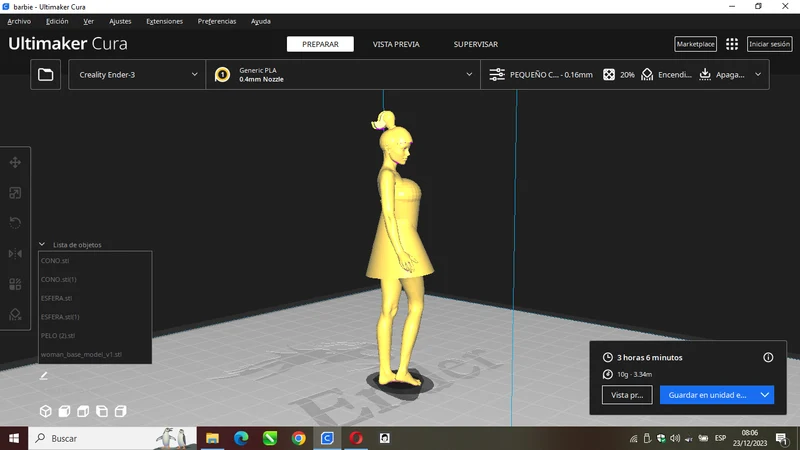Switch to left side view cube icon
This screenshot has width=800, height=450.
point(102,411)
